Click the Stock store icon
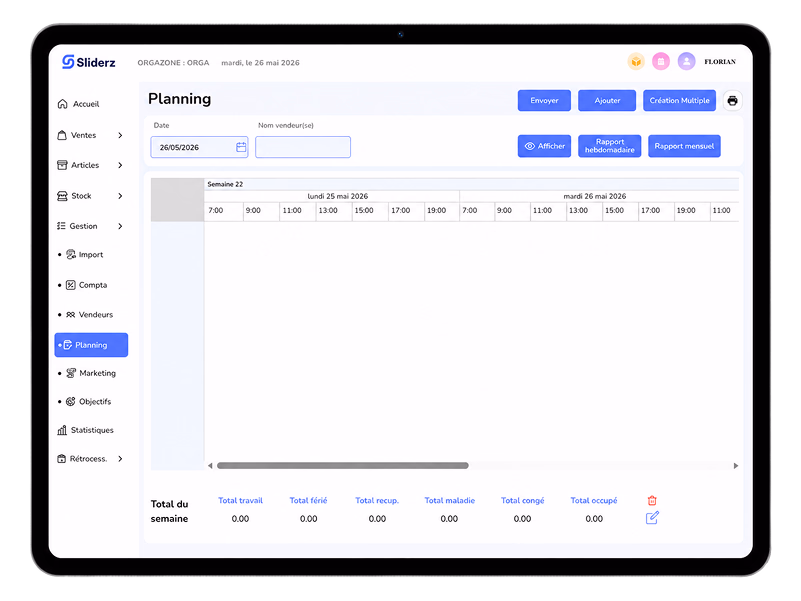The image size is (801, 601). coord(62,196)
